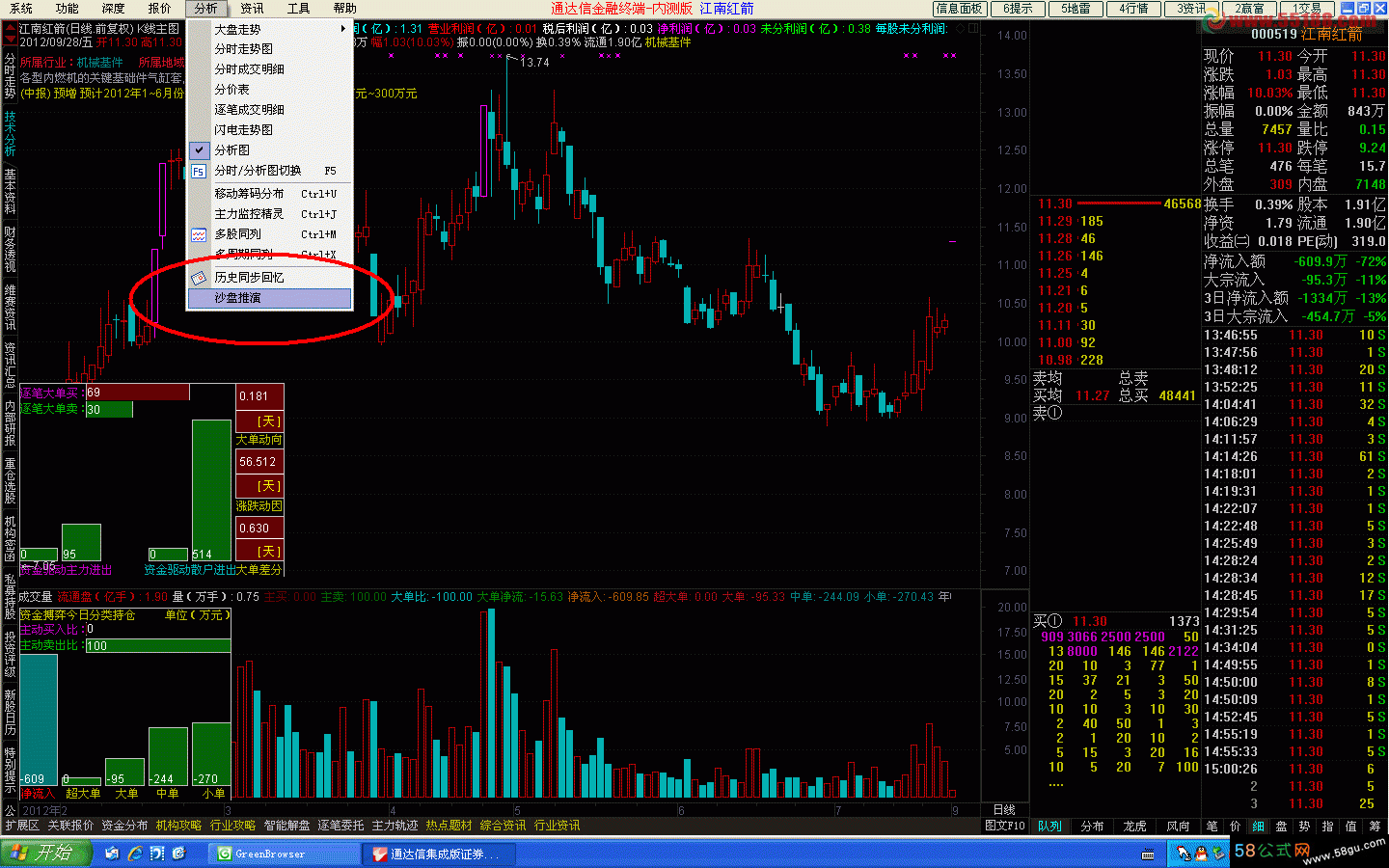Viewport: 1389px width, 868px height.
Task: Click the 1交易 button
Action: 1307,9
